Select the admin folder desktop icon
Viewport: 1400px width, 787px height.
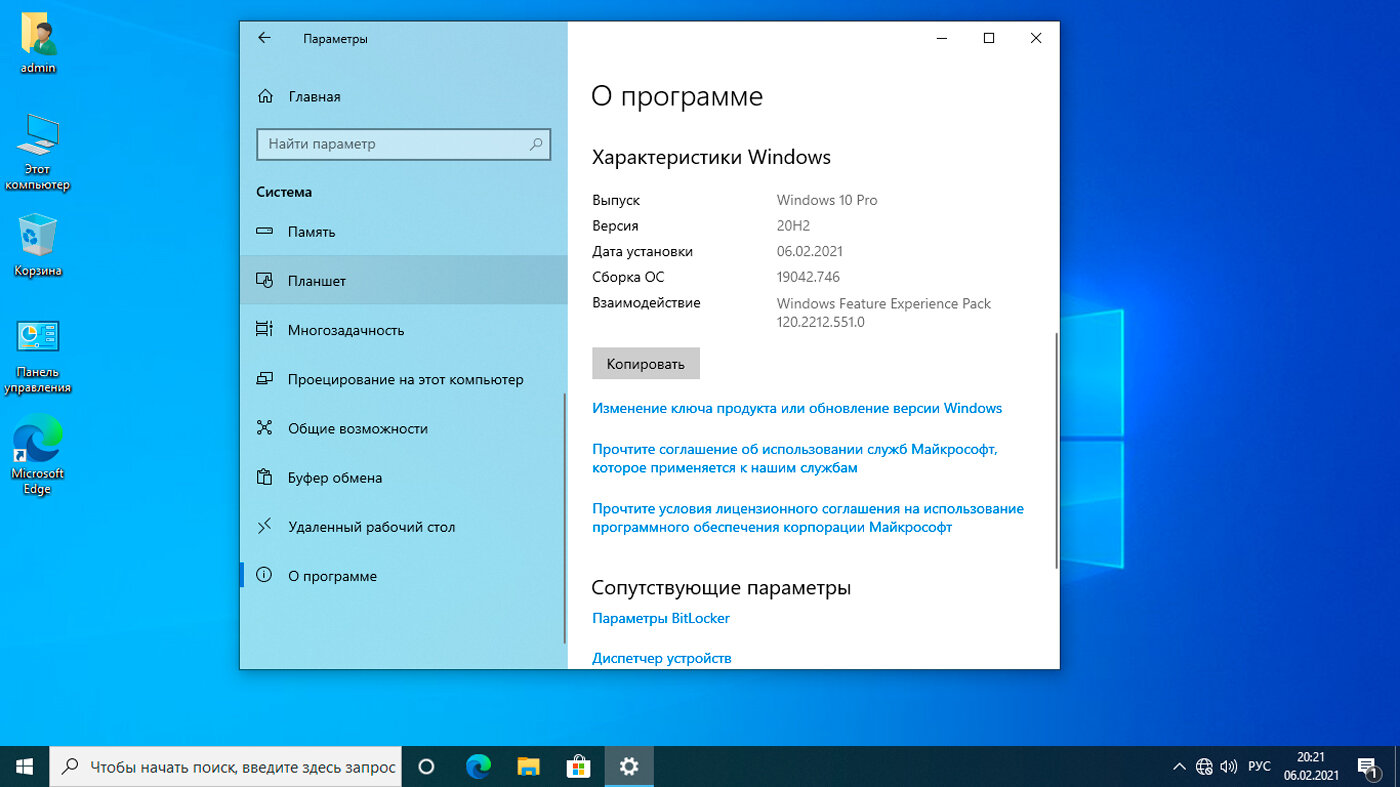click(38, 44)
